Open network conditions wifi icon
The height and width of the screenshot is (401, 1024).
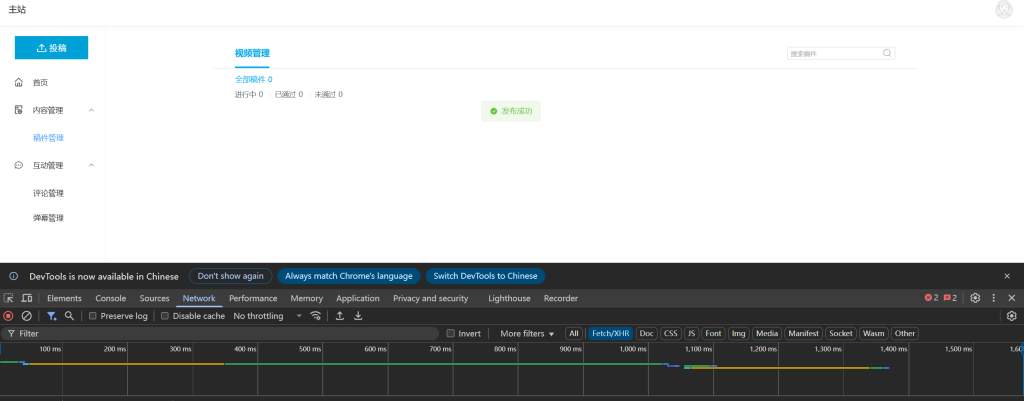pyautogui.click(x=316, y=316)
